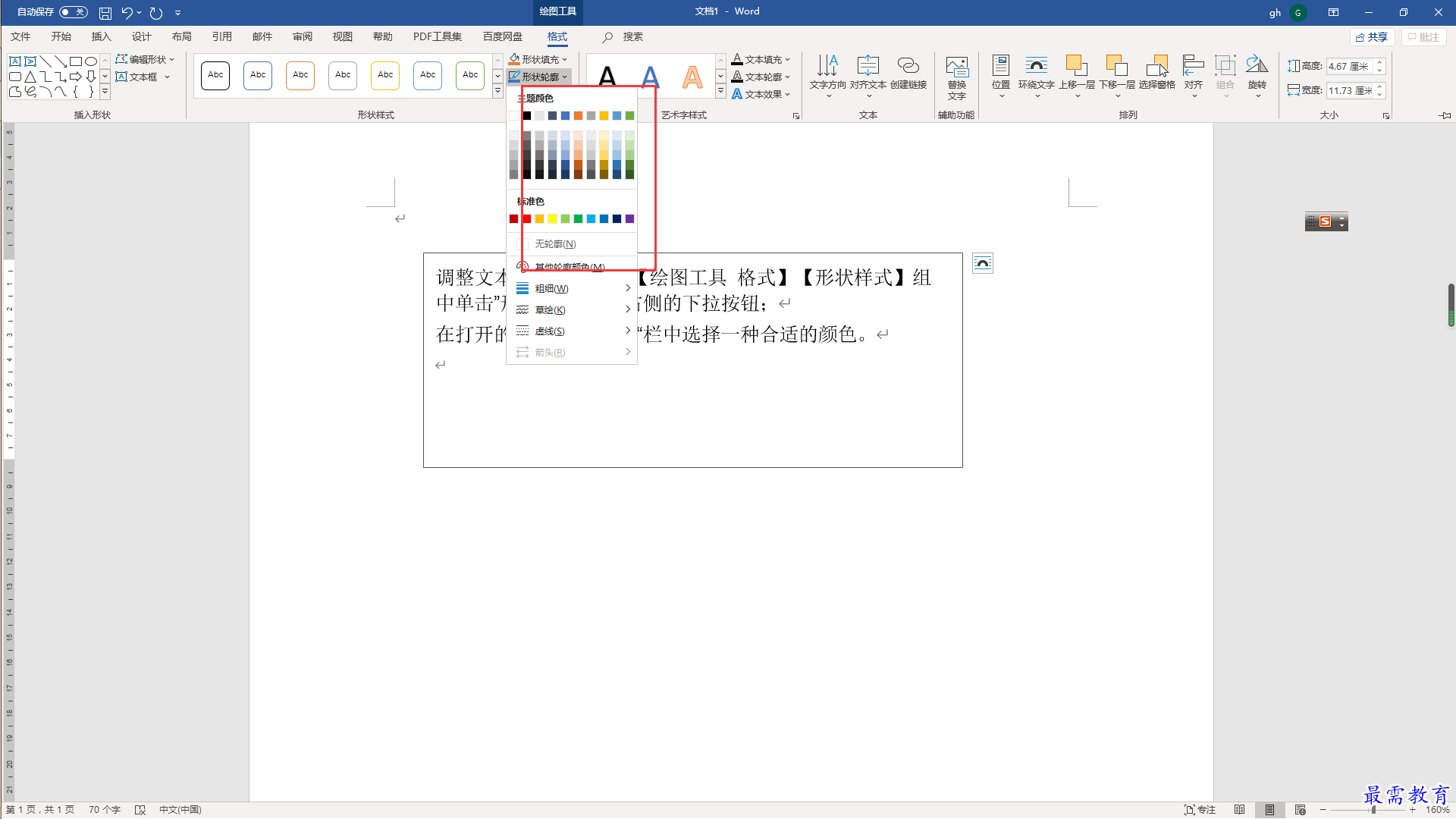Image resolution: width=1456 pixels, height=819 pixels.
Task: Switch to print layout view
Action: coord(1269,810)
